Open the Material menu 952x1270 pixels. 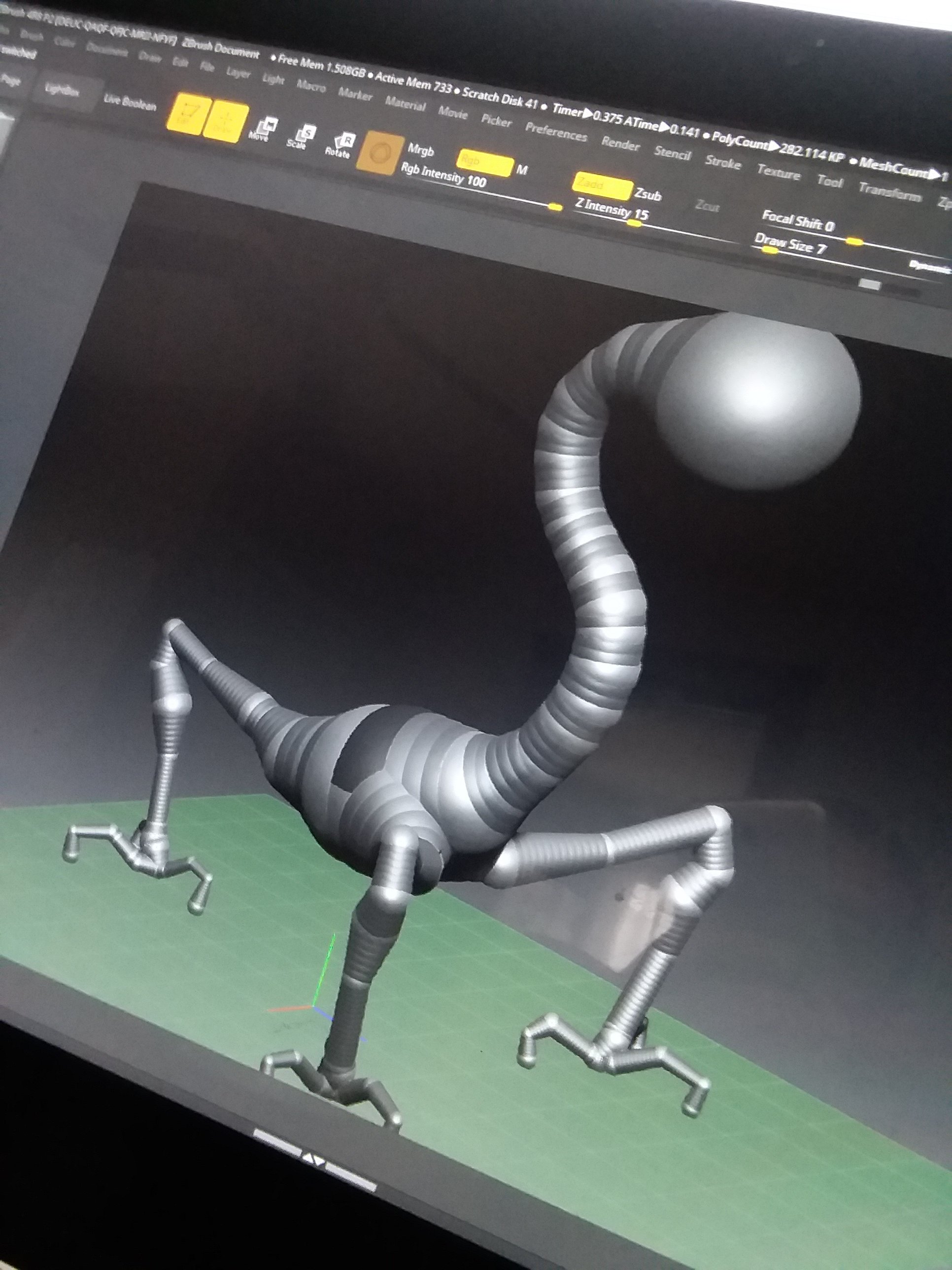coord(405,104)
